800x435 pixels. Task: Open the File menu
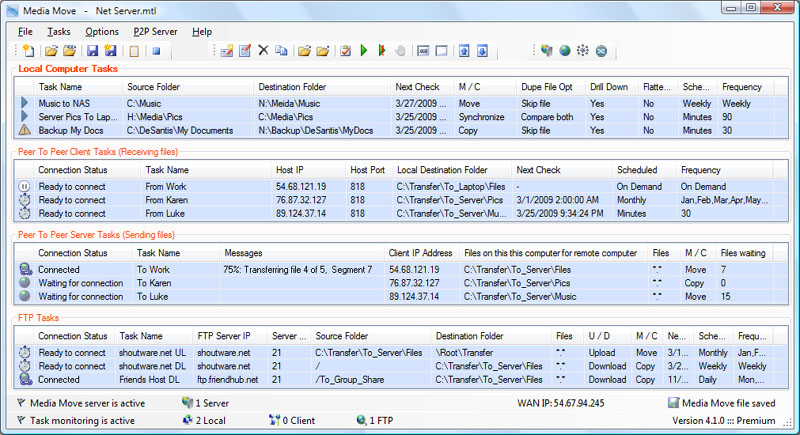click(25, 31)
